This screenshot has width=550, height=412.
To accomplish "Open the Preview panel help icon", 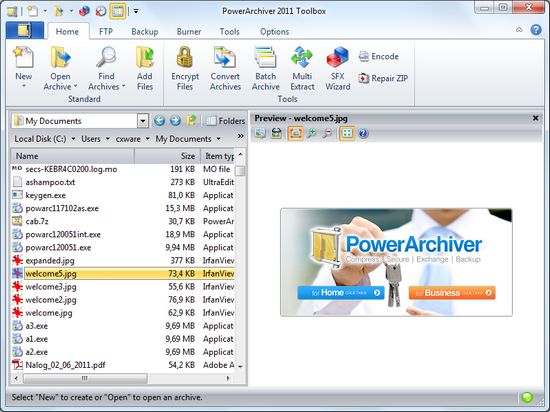I will click(x=363, y=134).
